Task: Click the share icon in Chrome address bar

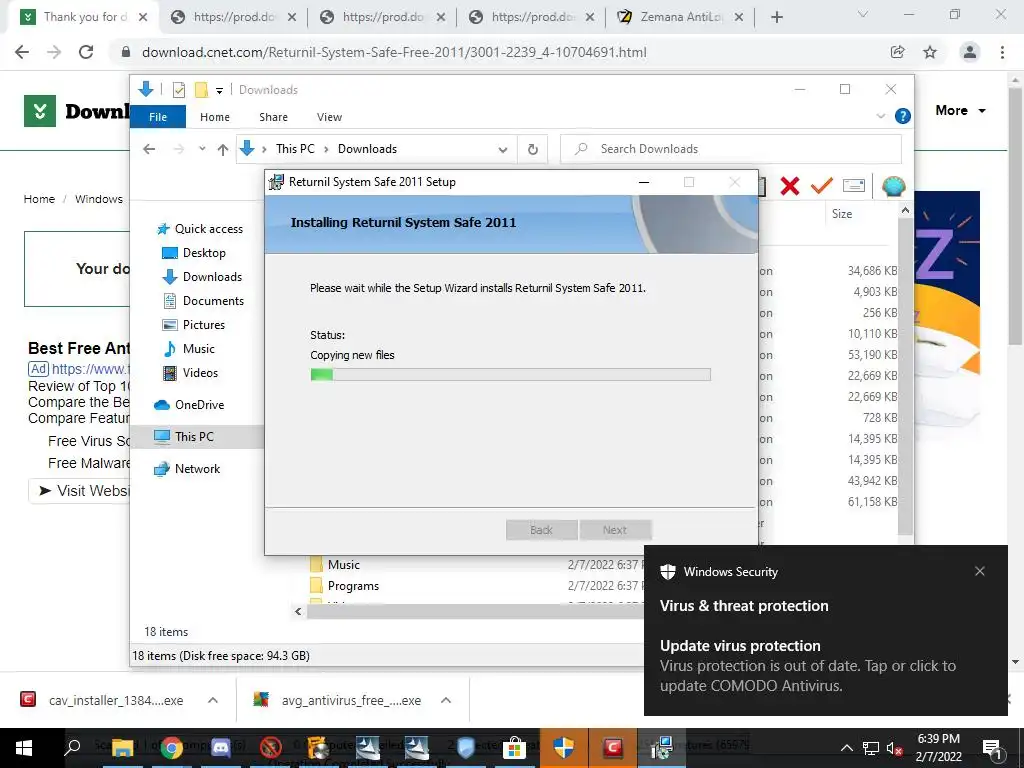Action: point(897,52)
